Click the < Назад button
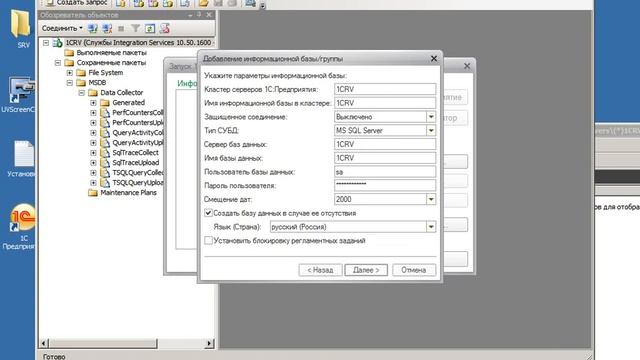Image resolution: width=640 pixels, height=360 pixels. [320, 270]
